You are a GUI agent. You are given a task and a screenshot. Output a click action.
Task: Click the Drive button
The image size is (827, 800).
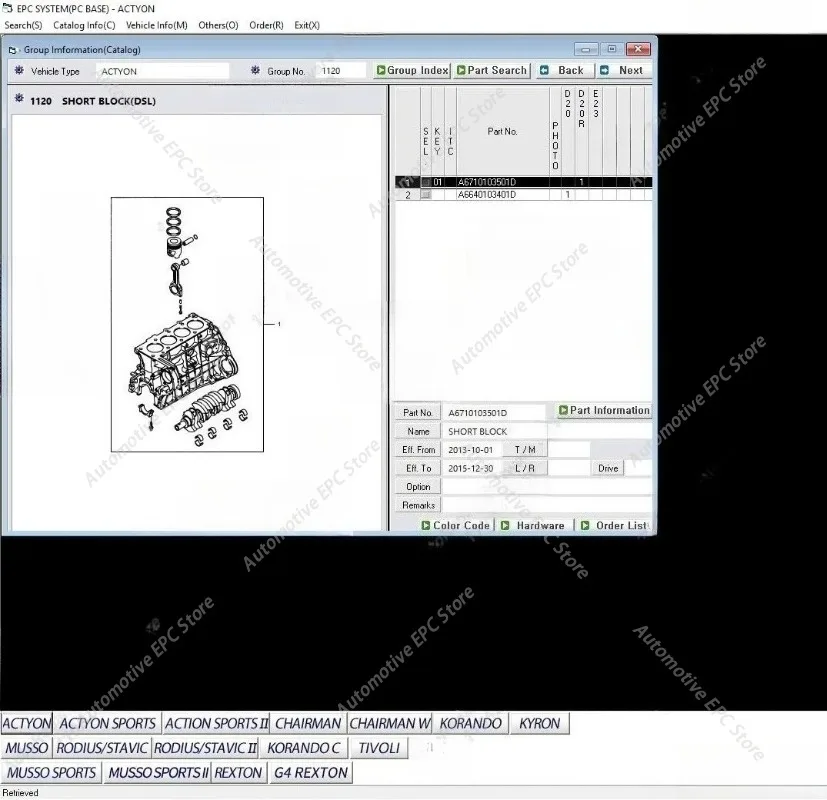[x=608, y=468]
